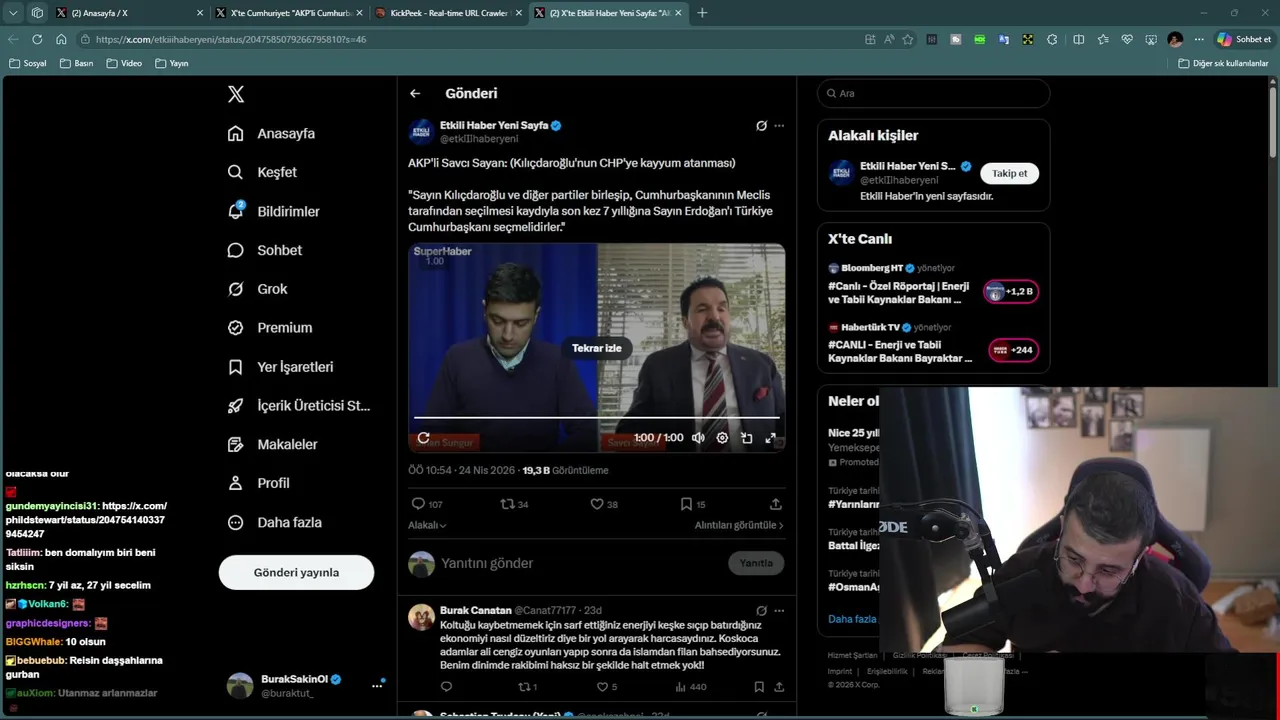Image resolution: width=1280 pixels, height=720 pixels.
Task: Reply to post with 107 comments
Action: pyautogui.click(x=427, y=504)
